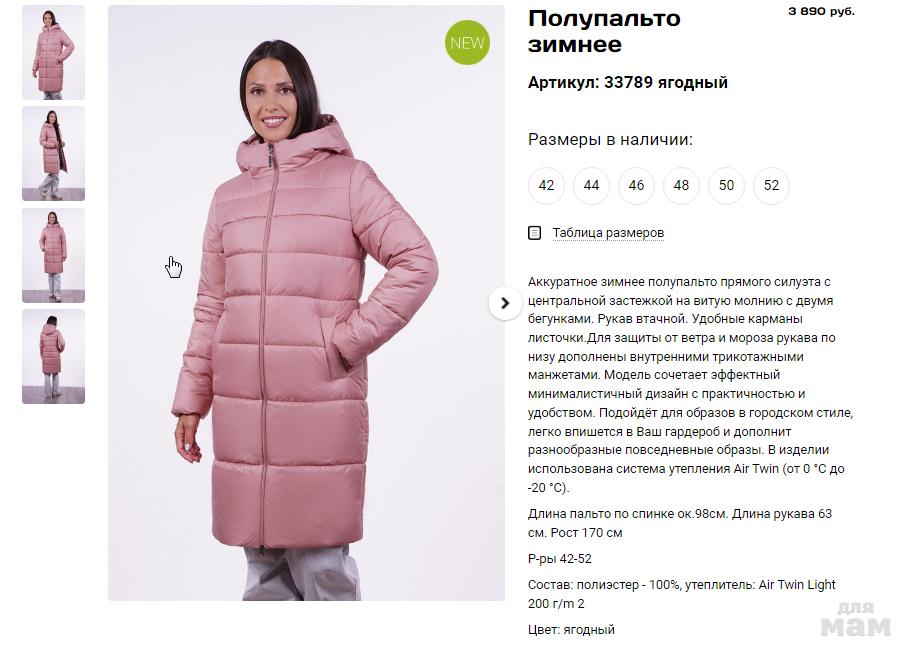The height and width of the screenshot is (651, 906).
Task: Show the third thumbnail full-length view
Action: 53,255
